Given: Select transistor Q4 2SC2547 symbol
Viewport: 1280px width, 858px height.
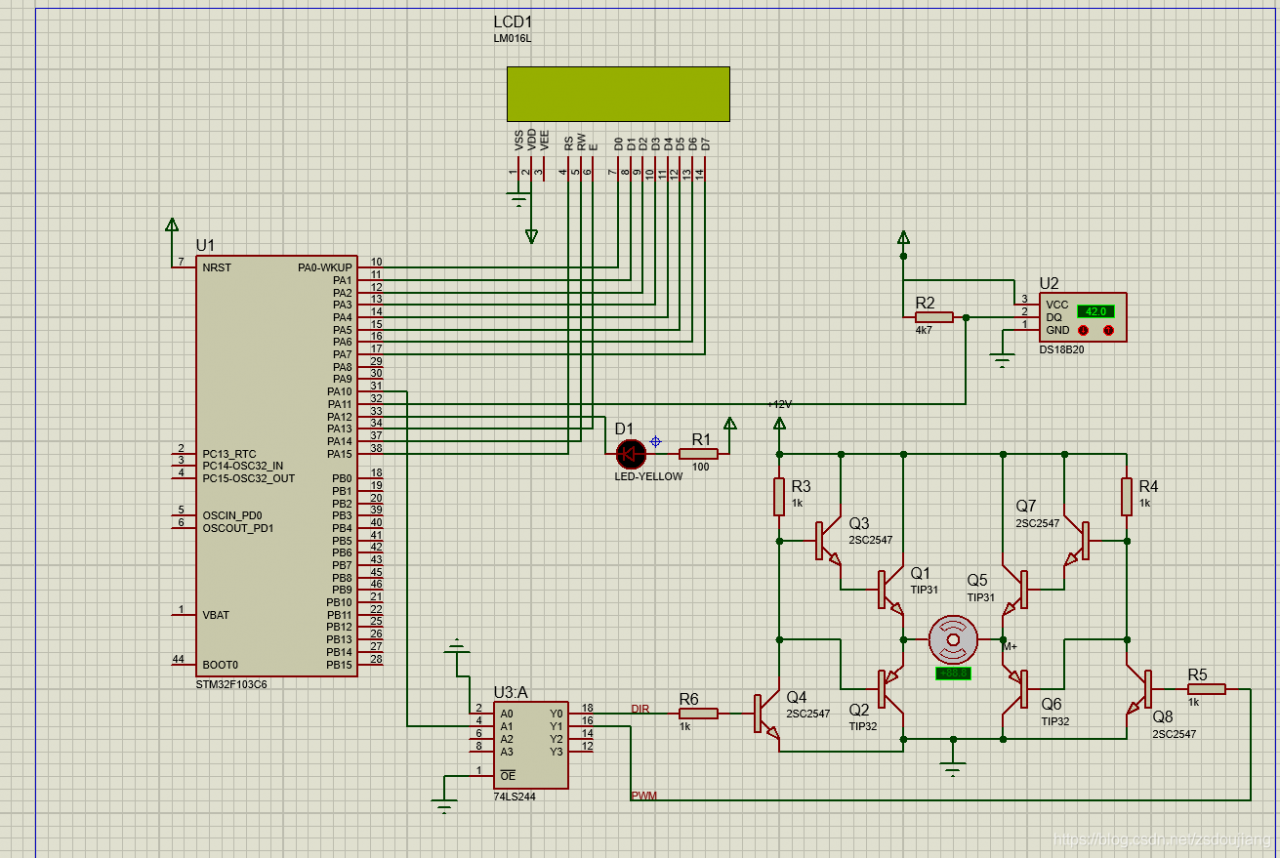Looking at the screenshot, I should (765, 714).
